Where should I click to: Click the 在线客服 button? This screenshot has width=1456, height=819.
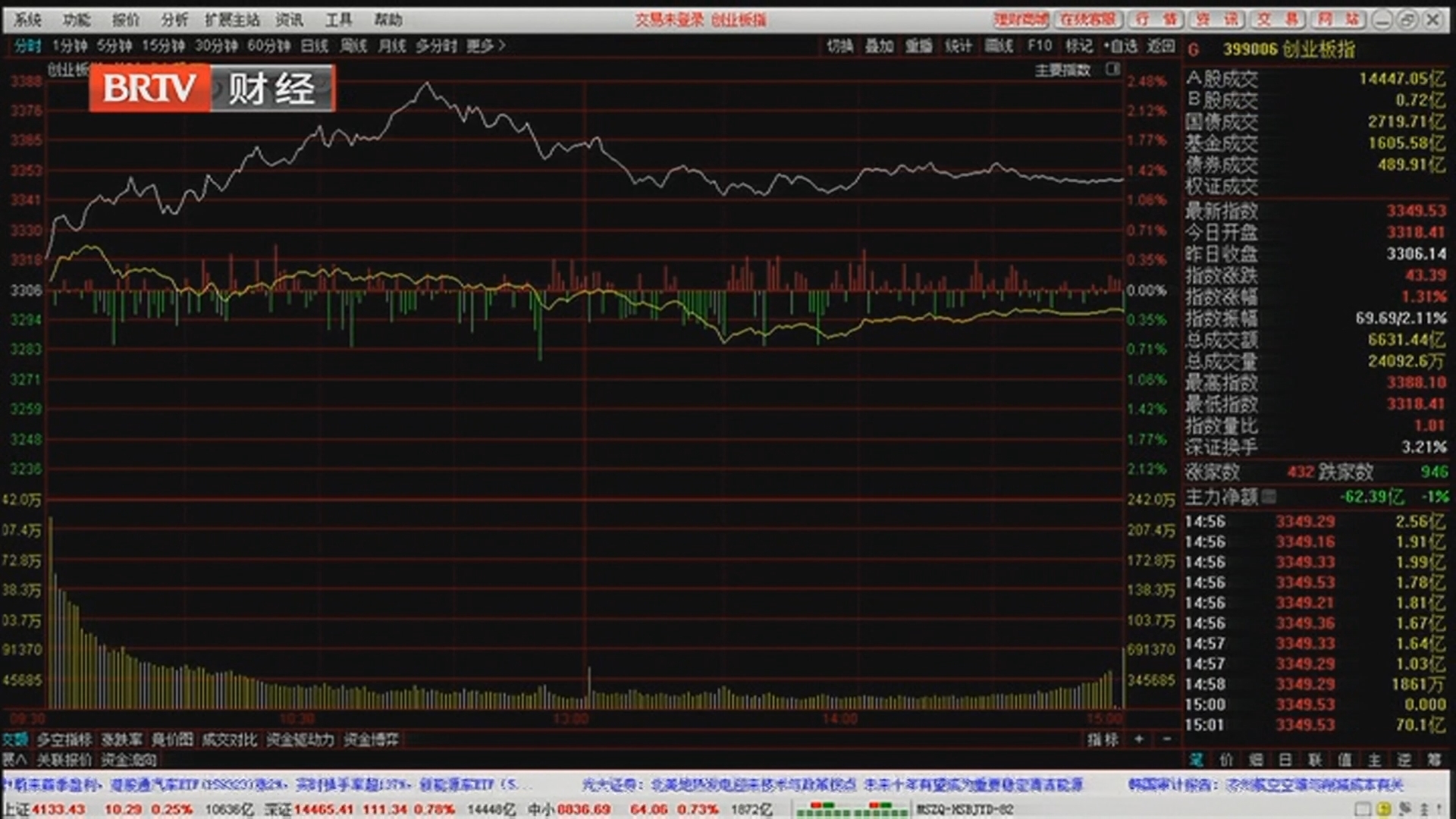tap(1087, 20)
